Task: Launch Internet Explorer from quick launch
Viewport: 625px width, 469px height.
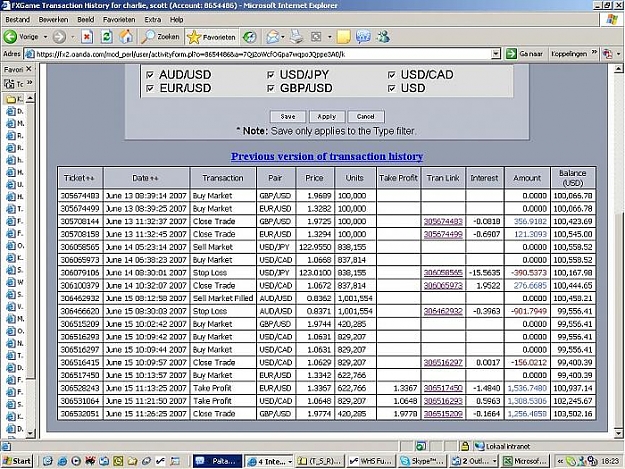Action: tap(62, 461)
